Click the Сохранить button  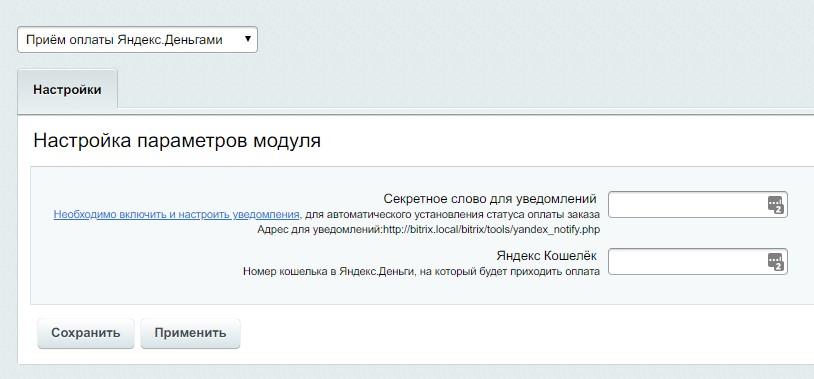(x=86, y=333)
